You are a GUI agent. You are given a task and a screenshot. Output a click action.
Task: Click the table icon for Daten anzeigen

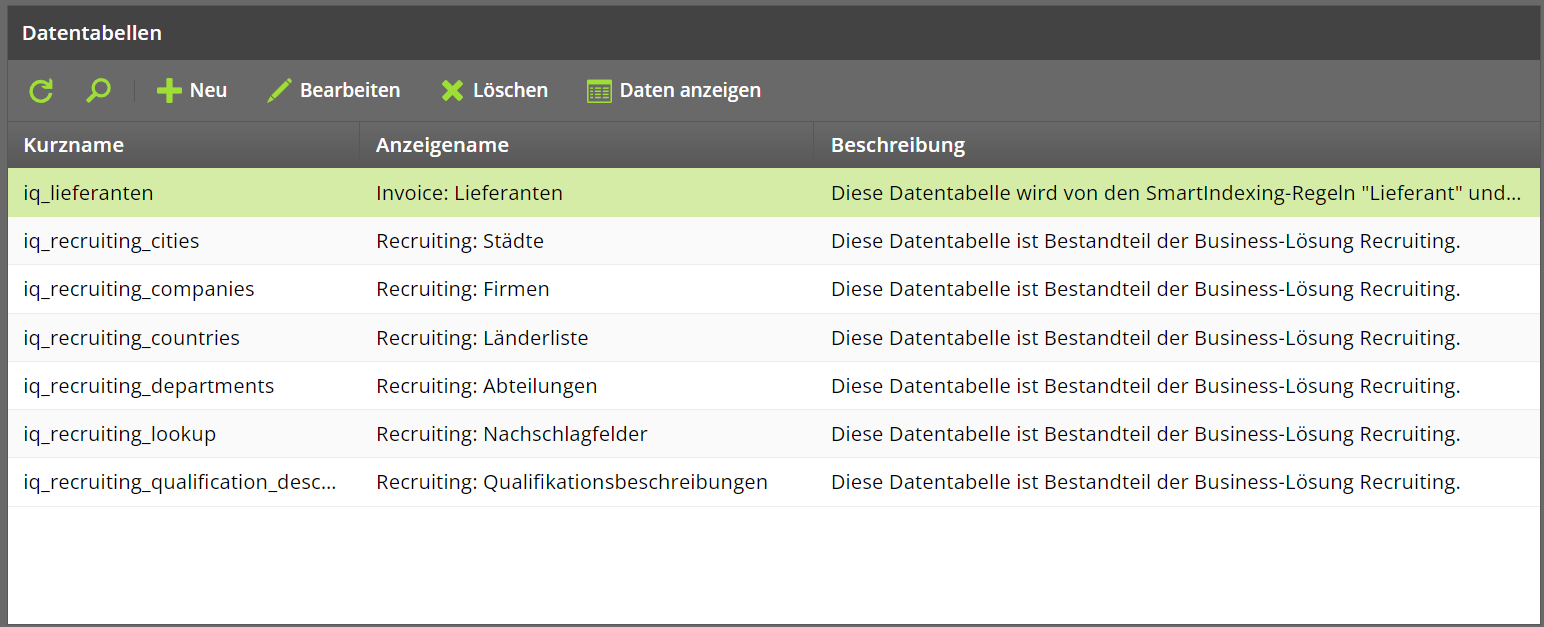[599, 91]
